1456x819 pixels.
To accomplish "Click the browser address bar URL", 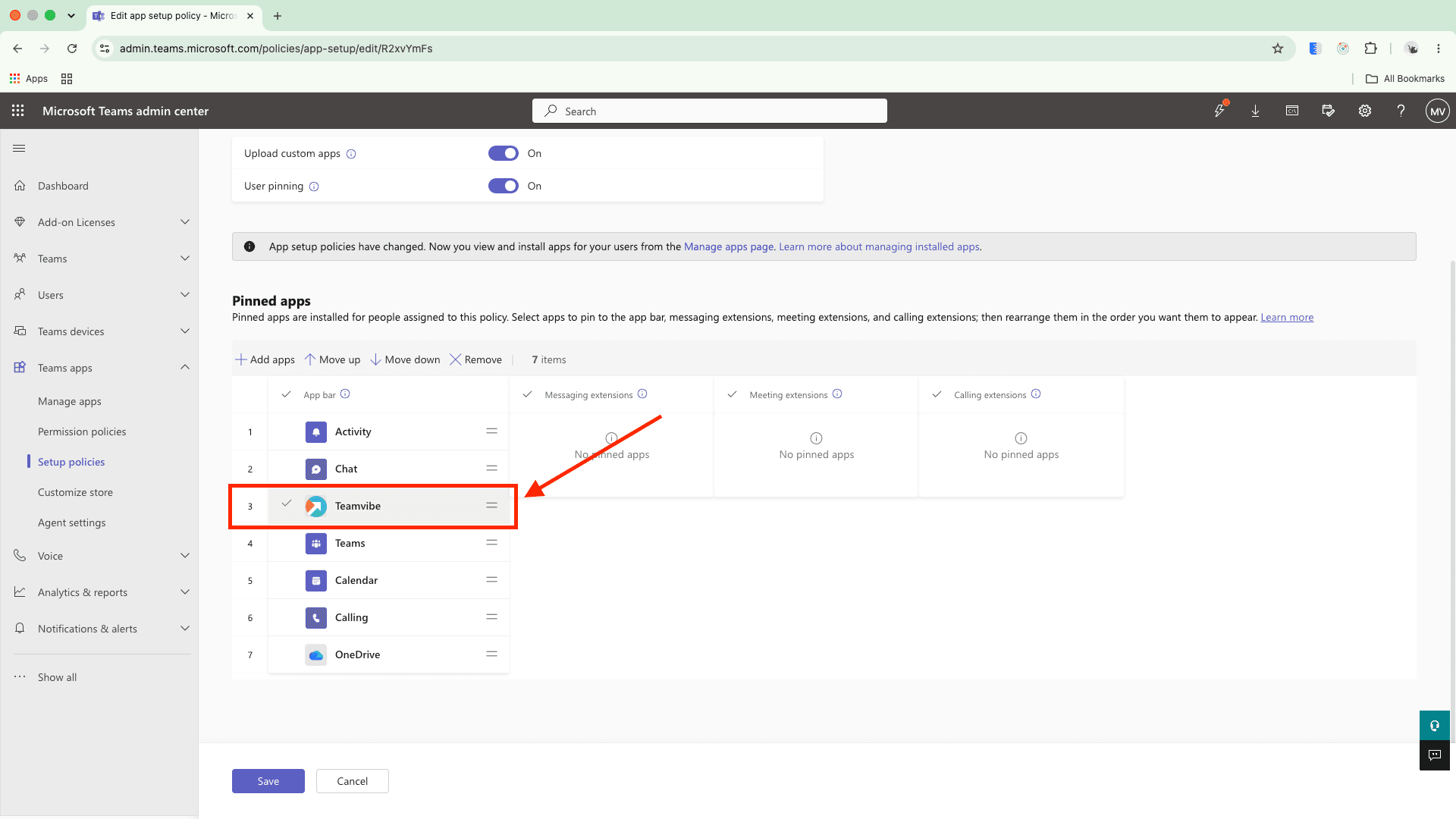I will 276,49.
